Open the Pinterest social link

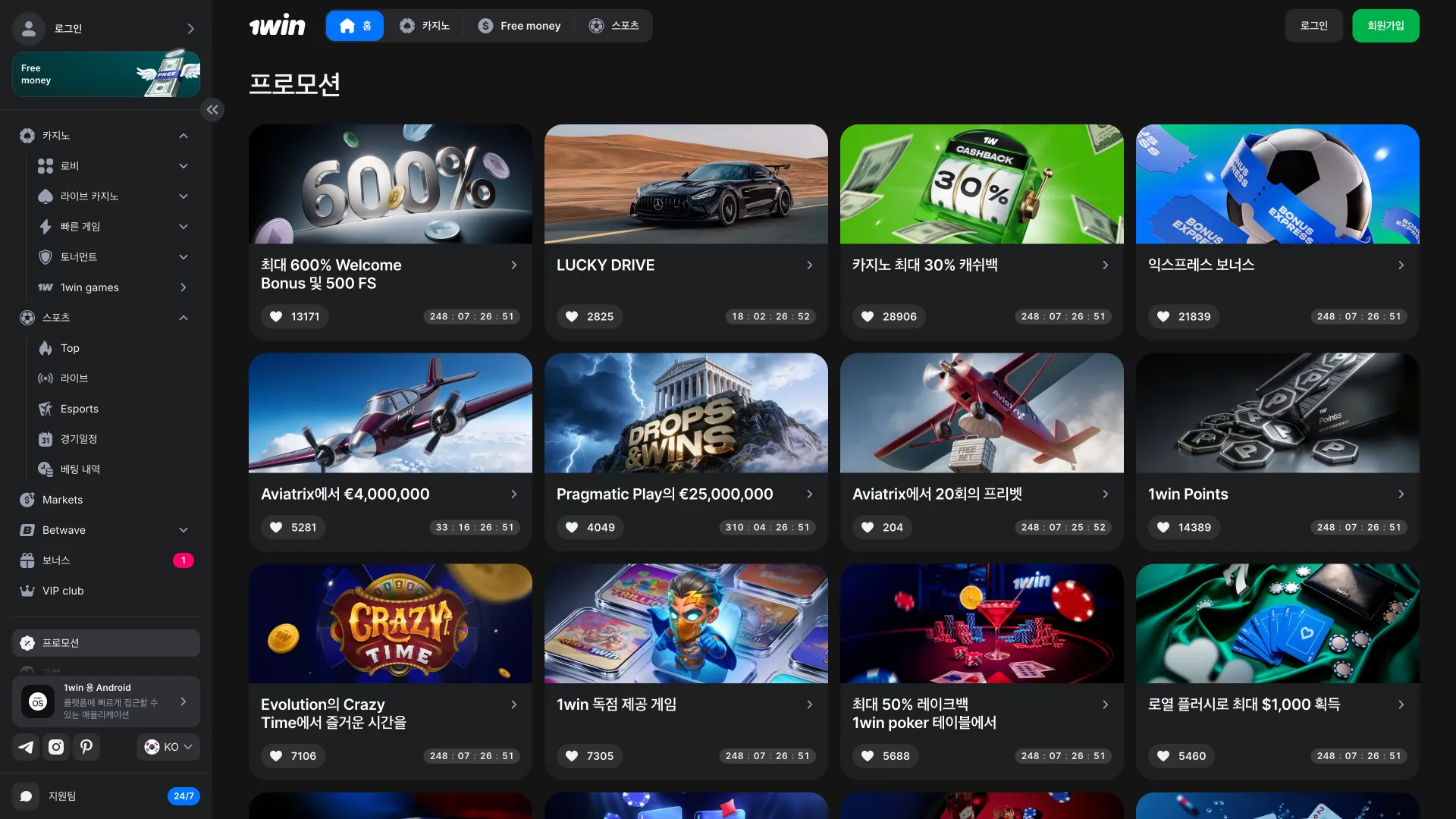click(x=86, y=747)
